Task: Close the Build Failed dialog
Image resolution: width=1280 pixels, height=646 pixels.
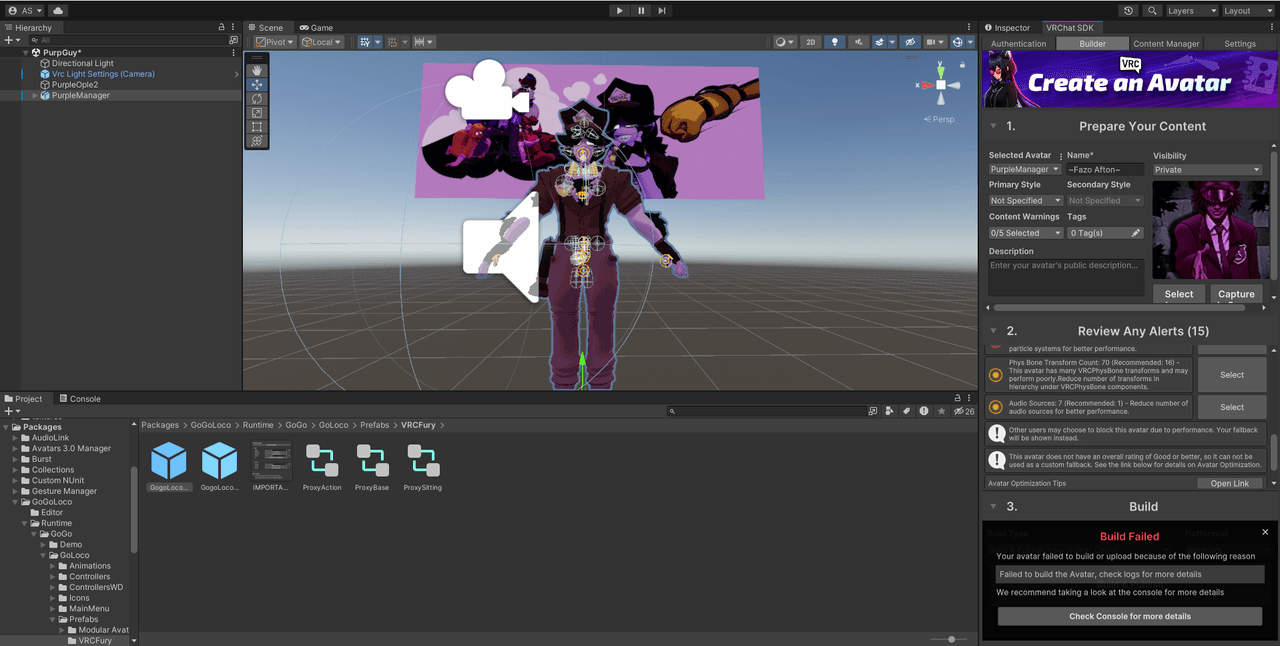Action: pyautogui.click(x=1265, y=532)
